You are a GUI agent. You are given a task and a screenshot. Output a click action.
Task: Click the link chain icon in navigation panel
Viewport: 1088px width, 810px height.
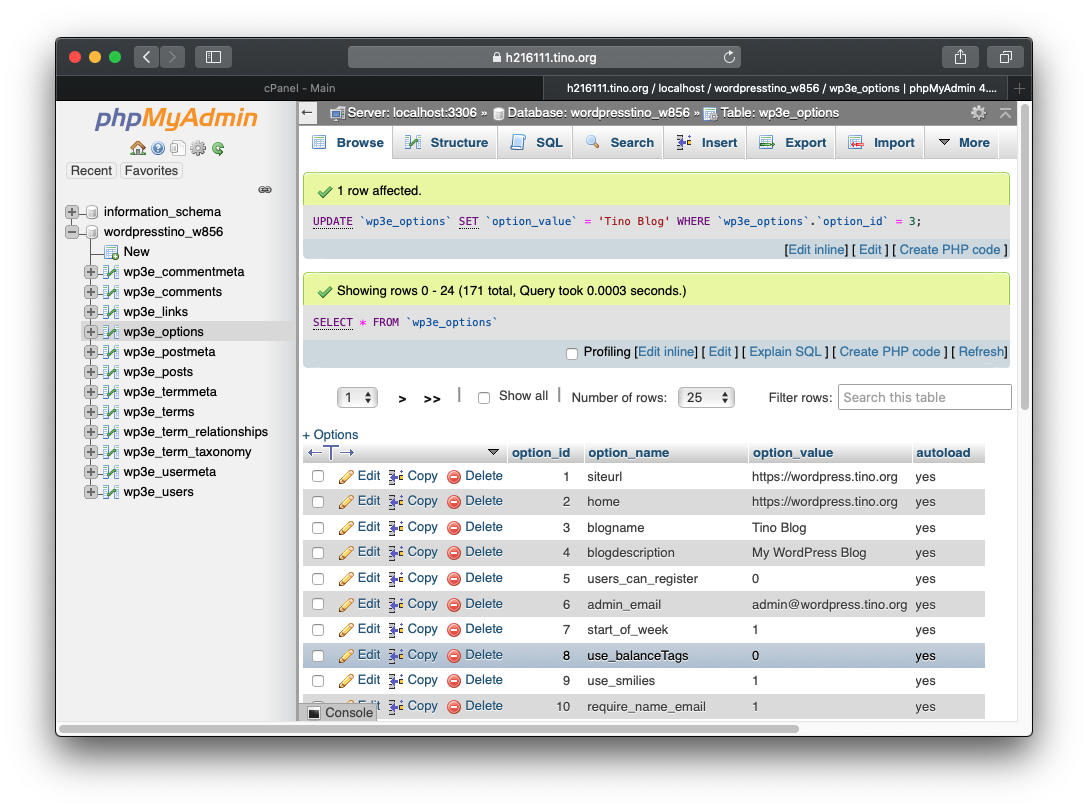tap(265, 189)
